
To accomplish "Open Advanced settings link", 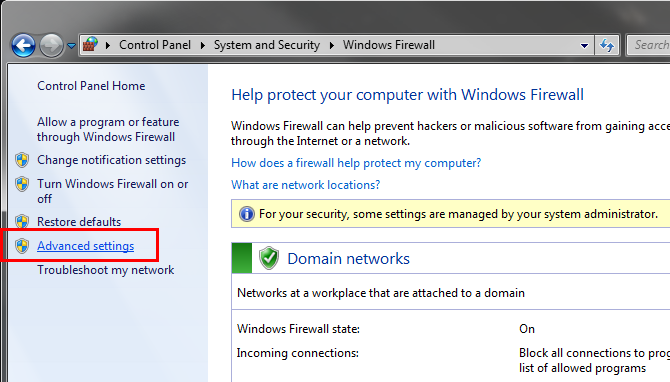I will coord(85,246).
